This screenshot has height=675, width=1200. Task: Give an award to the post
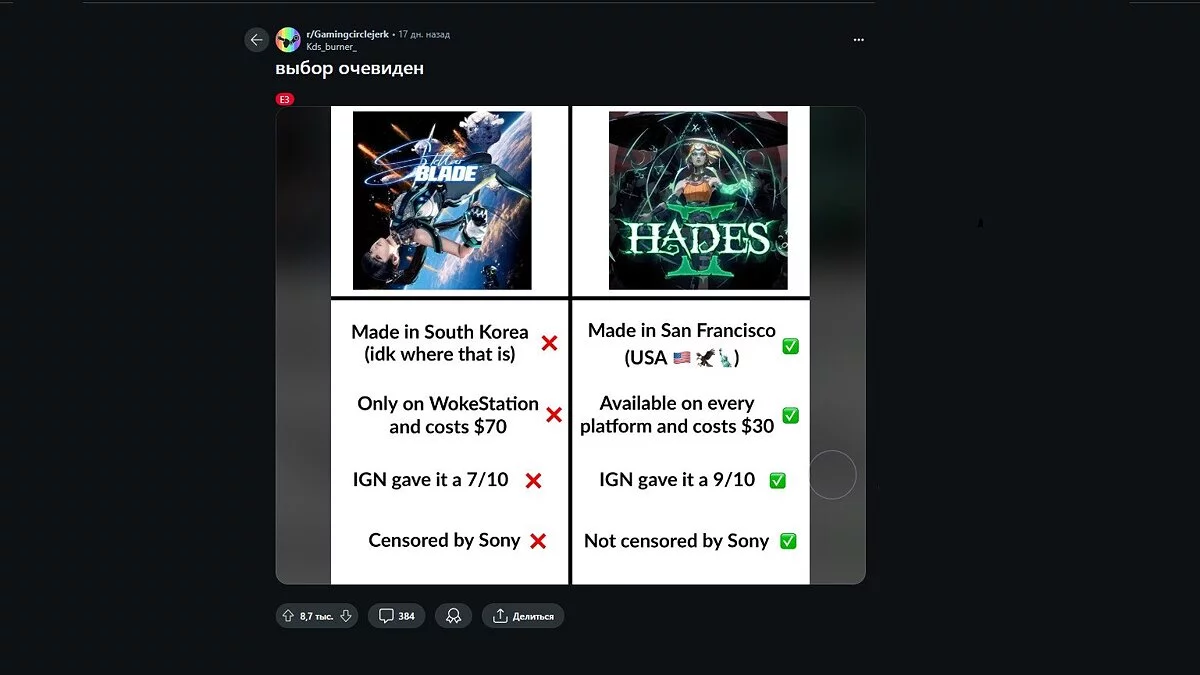click(453, 616)
